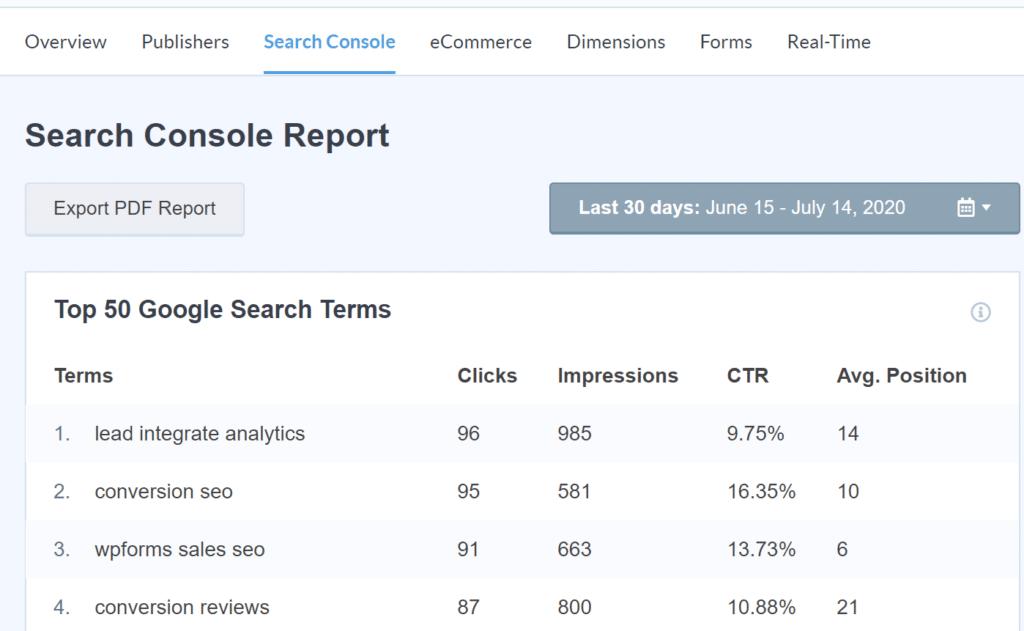This screenshot has width=1024, height=631.
Task: View the Forms report
Action: [725, 42]
